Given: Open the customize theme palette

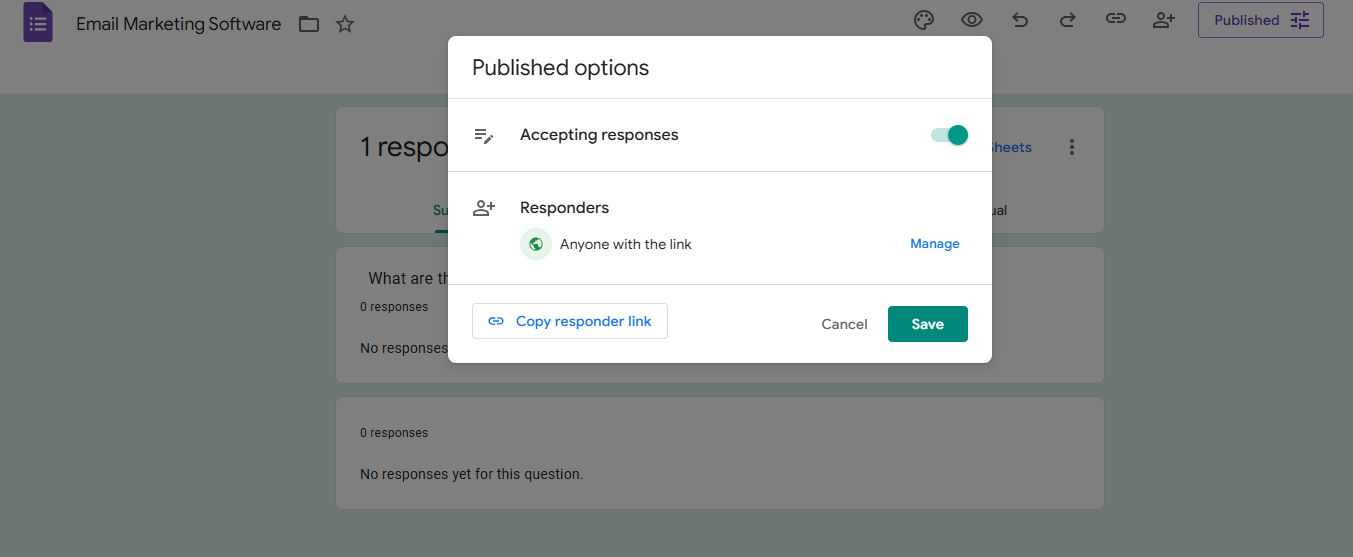Looking at the screenshot, I should point(924,20).
